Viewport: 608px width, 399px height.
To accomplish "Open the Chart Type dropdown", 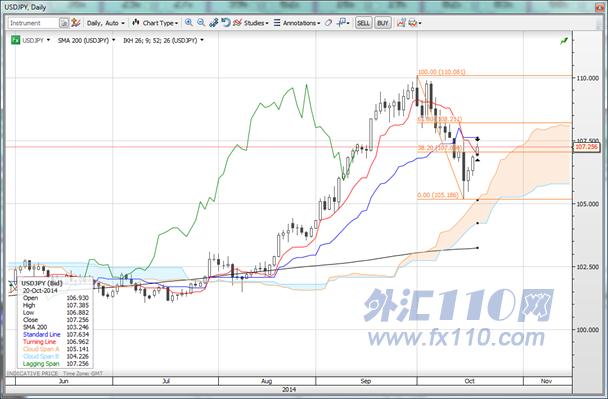I will [x=155, y=23].
